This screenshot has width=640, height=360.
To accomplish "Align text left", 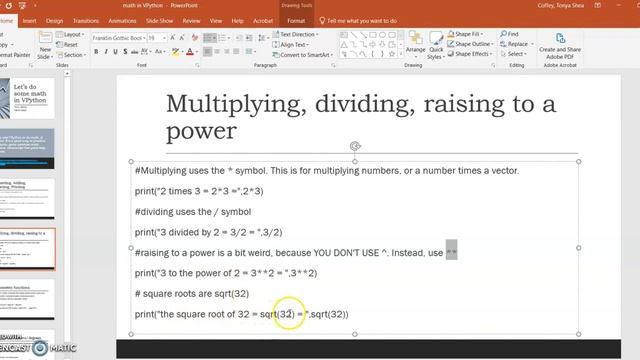I will (x=207, y=51).
